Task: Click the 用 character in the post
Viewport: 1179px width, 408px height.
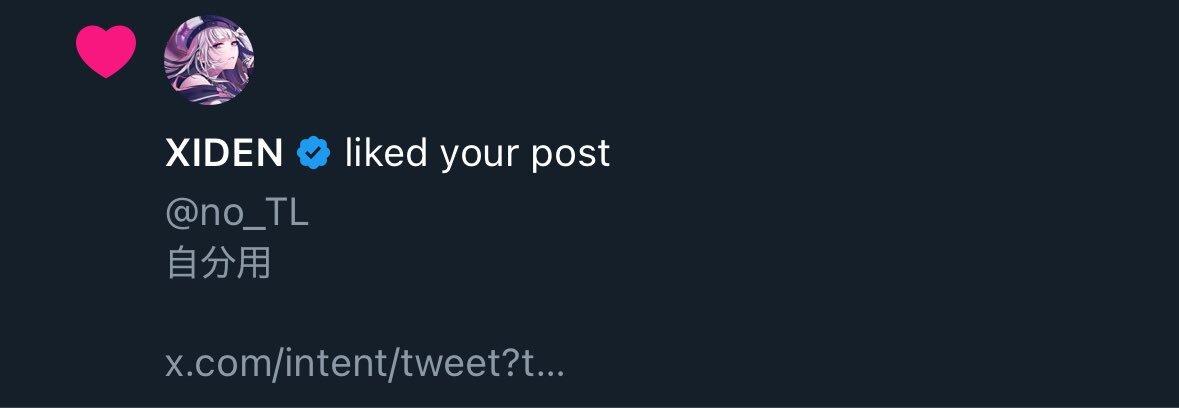Action: [x=254, y=264]
